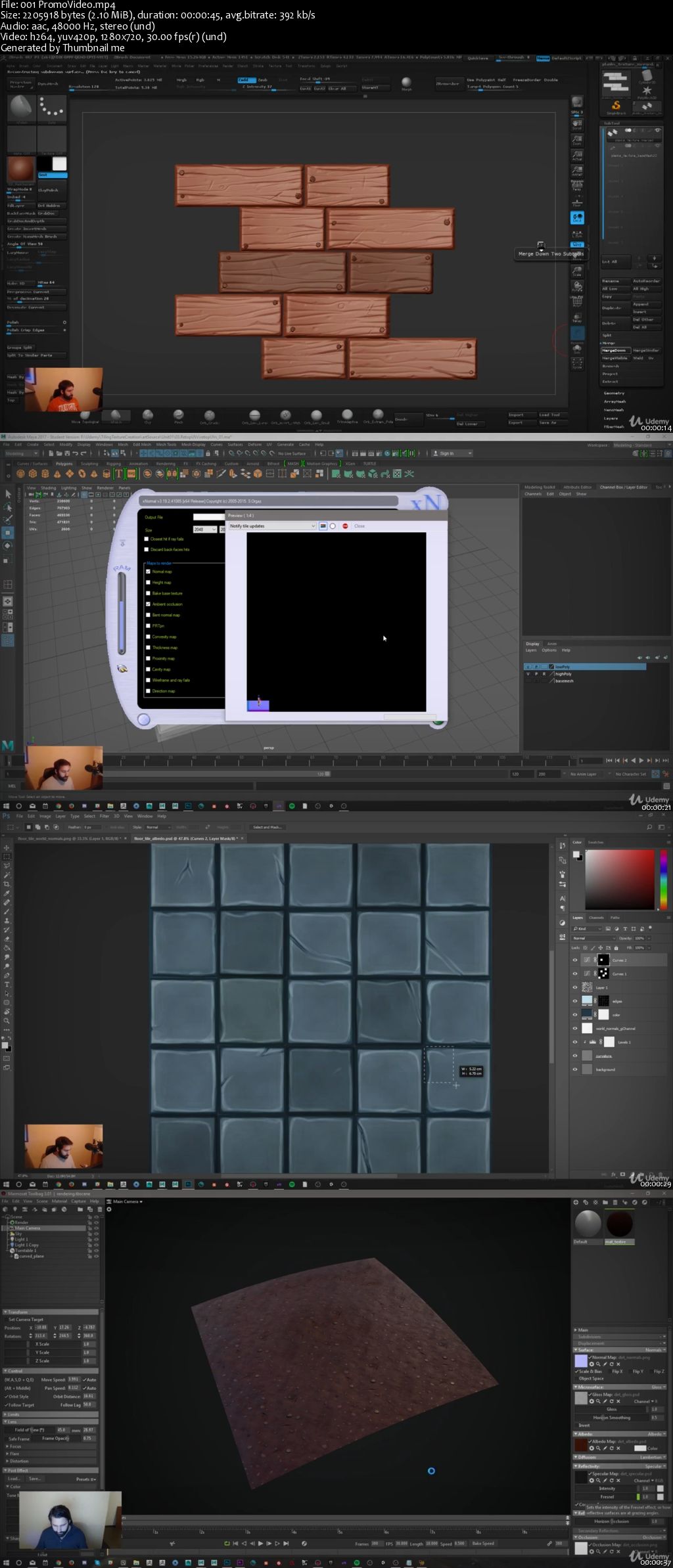The image size is (673, 1568).
Task: Click the hue slider strip in Photoshop
Action: point(662,880)
